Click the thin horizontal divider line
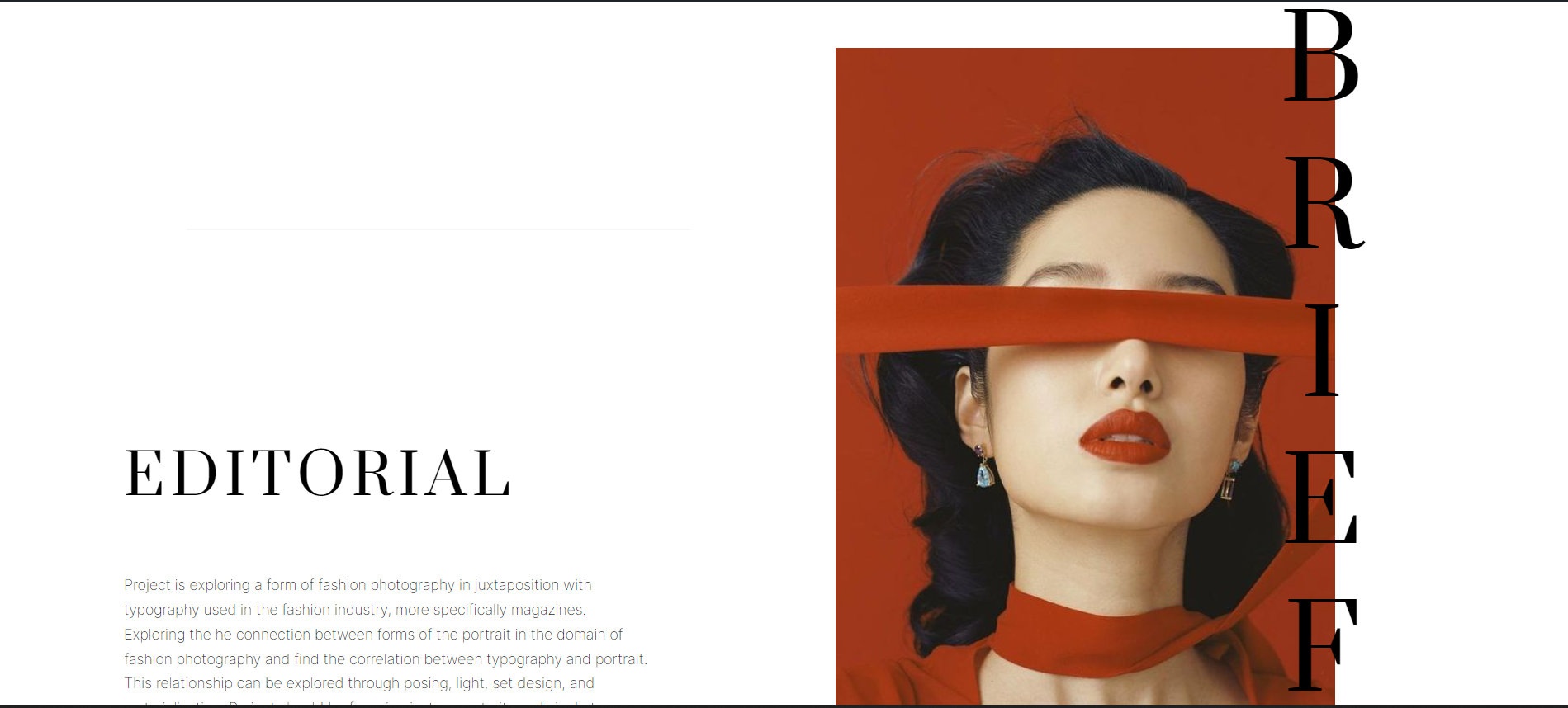 [438, 229]
